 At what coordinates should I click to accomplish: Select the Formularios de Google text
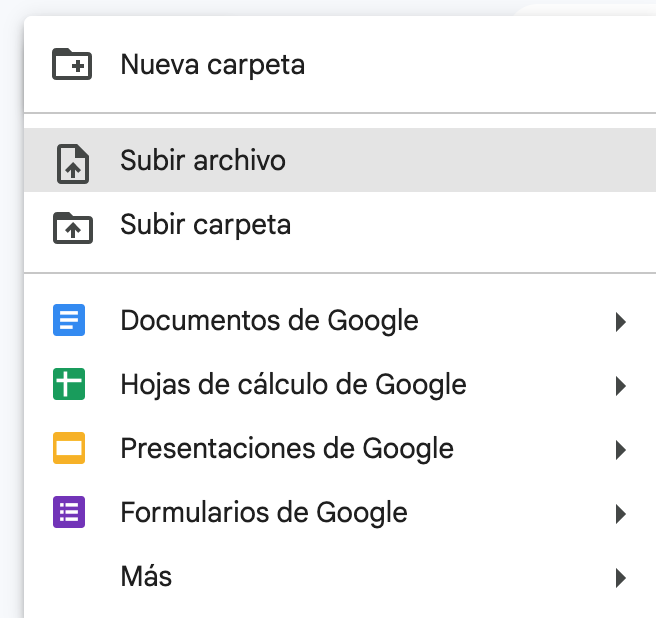coord(264,513)
